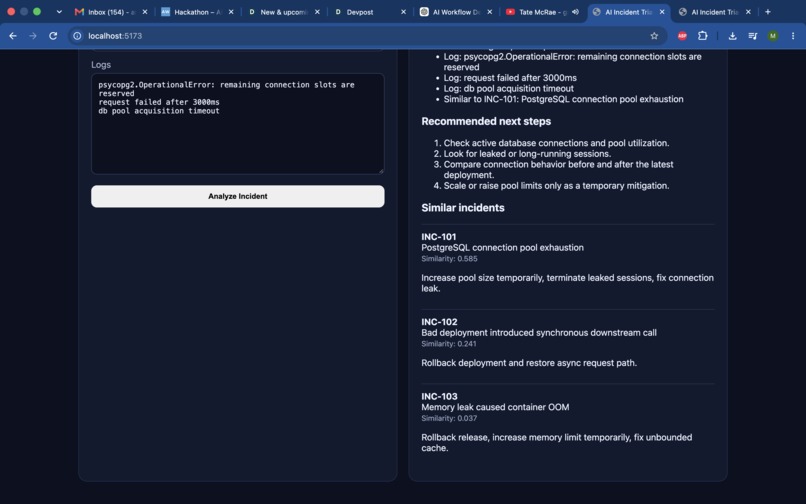Image resolution: width=806 pixels, height=504 pixels.
Task: Close the last AI Incident Triage tab
Action: [x=748, y=12]
